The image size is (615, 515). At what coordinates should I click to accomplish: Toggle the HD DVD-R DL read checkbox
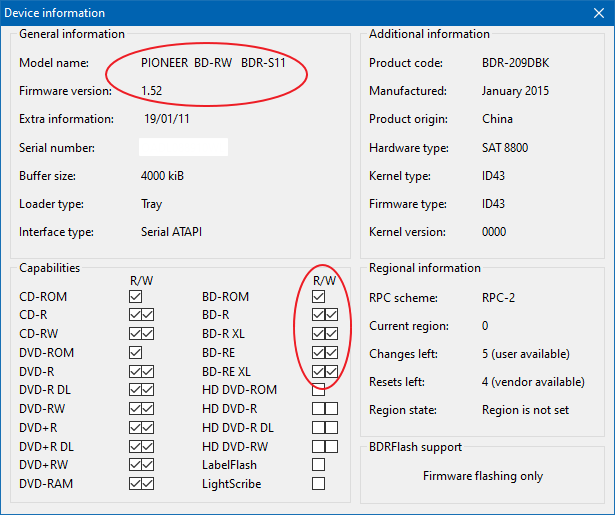tap(318, 427)
